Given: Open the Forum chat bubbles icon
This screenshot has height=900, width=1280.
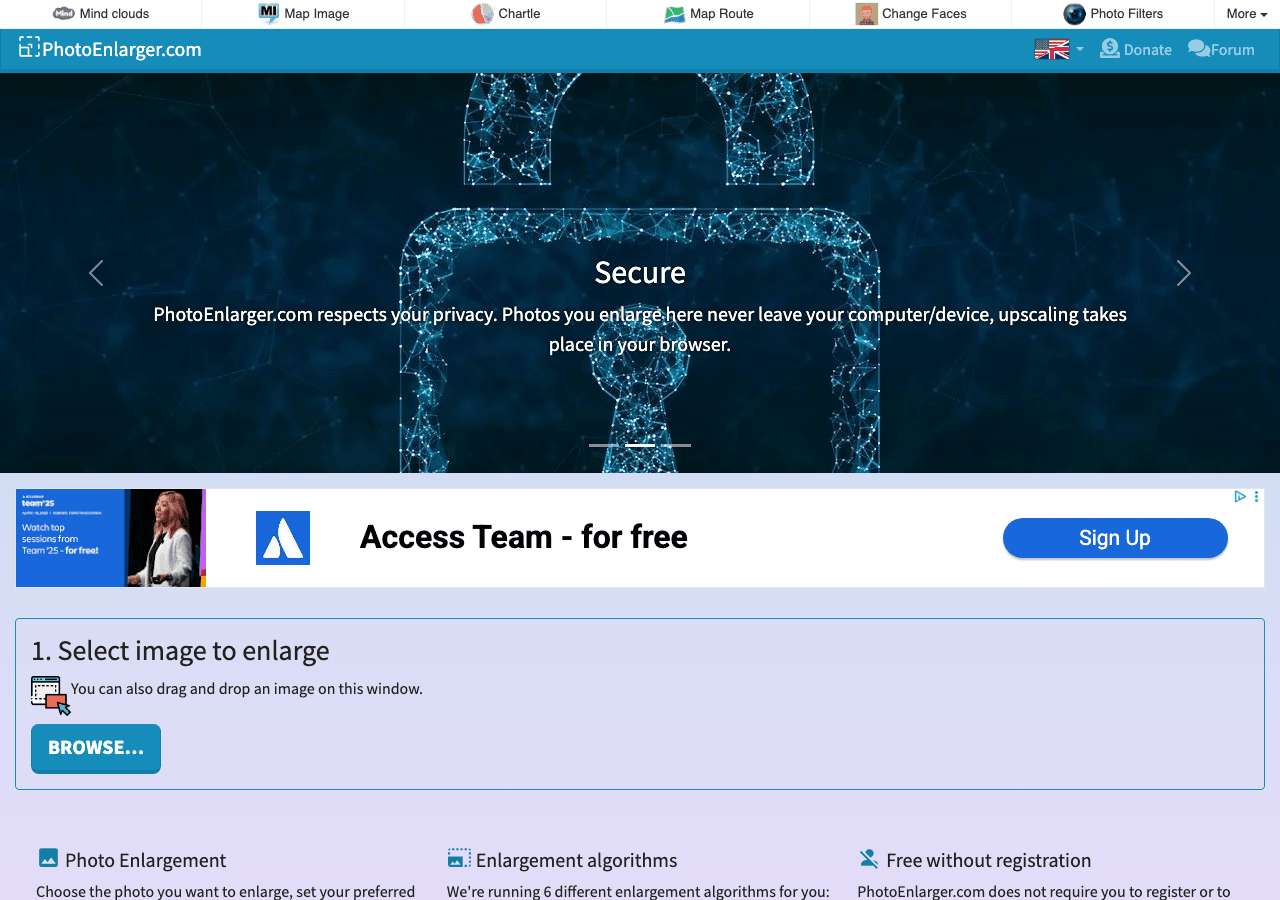Looking at the screenshot, I should (1199, 48).
